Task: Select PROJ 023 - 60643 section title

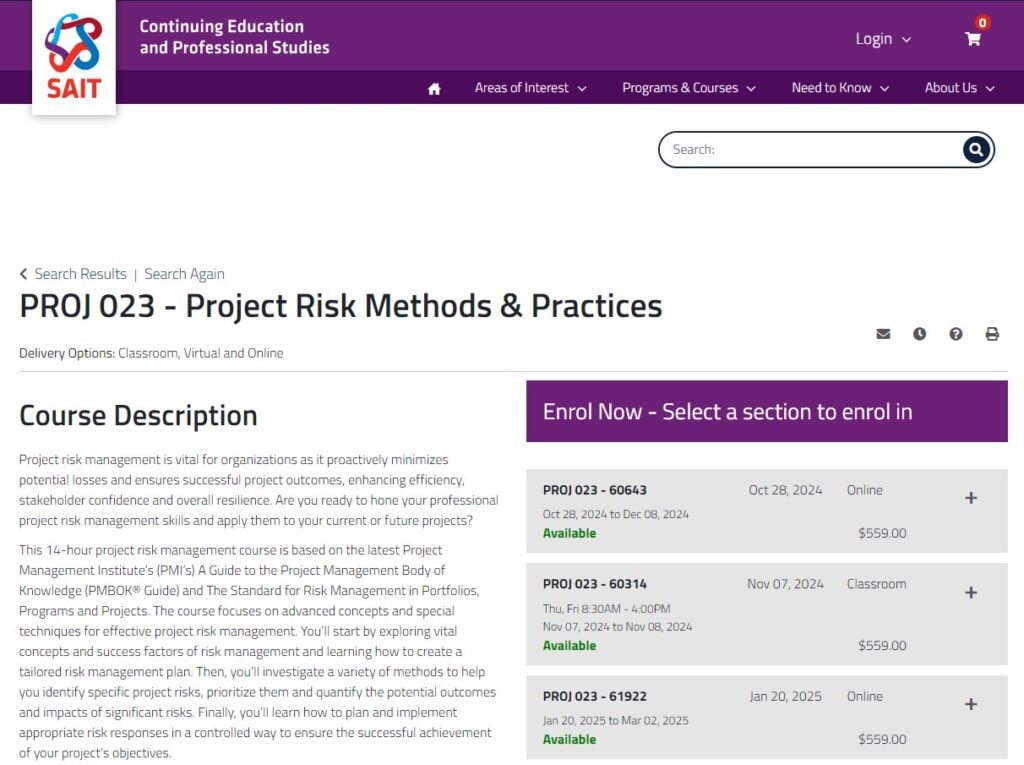Action: 594,490
